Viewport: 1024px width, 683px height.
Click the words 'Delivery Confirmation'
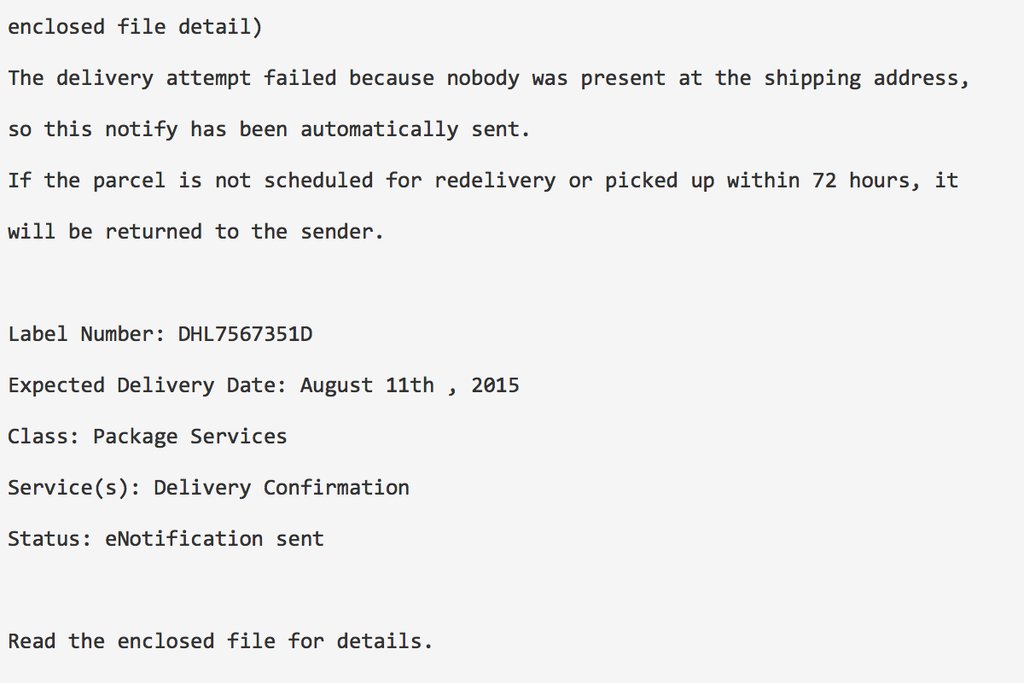point(281,488)
